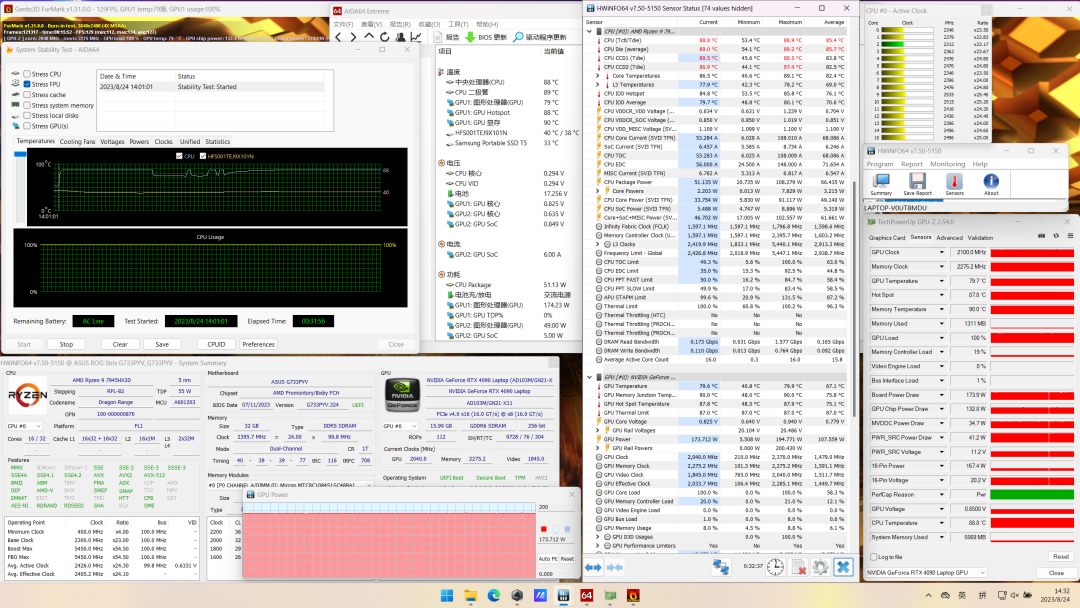Click the Reset button in GPU-Z
This screenshot has height=608, width=1080.
[x=1060, y=557]
